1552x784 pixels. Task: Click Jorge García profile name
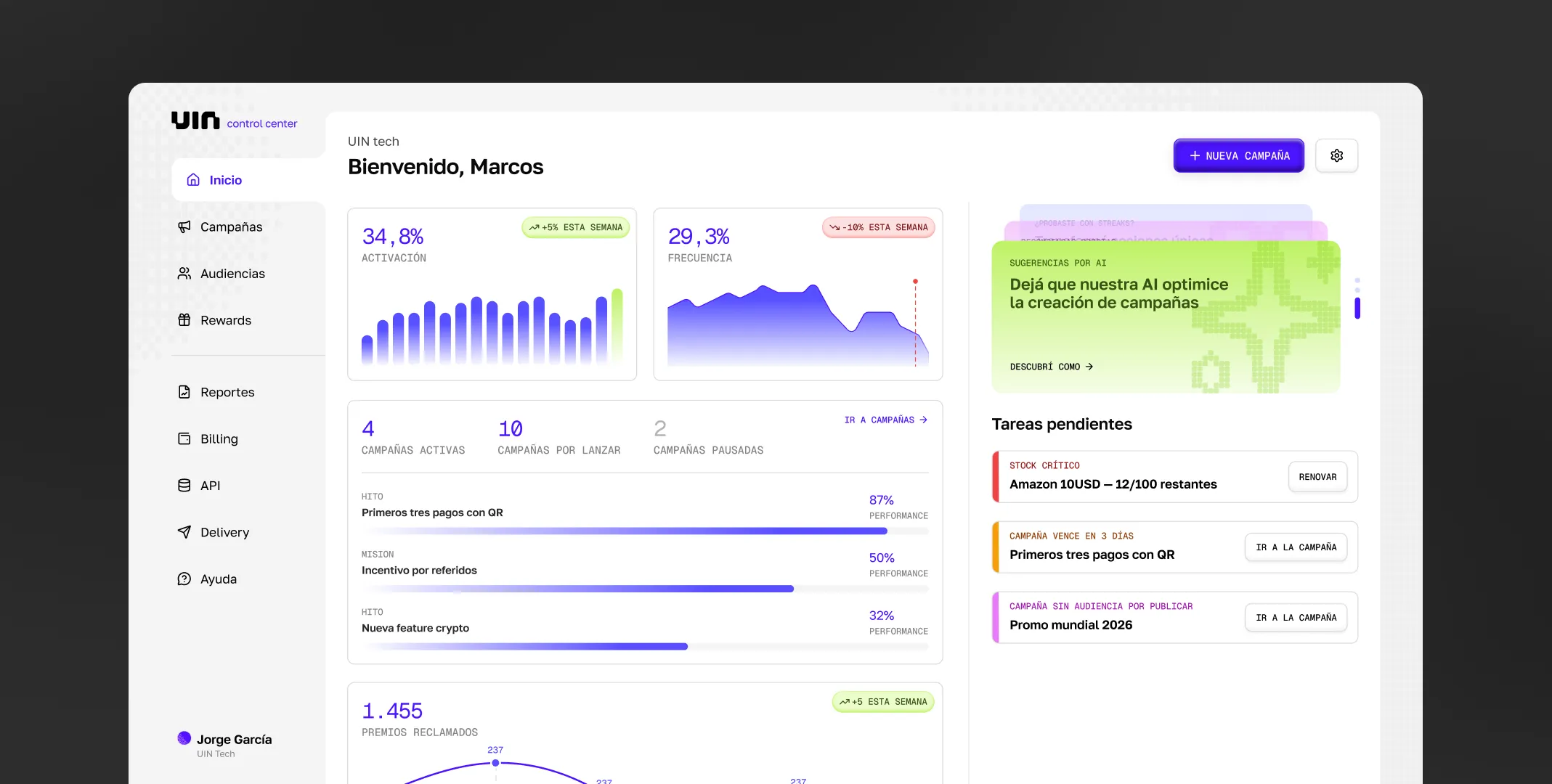pos(234,739)
